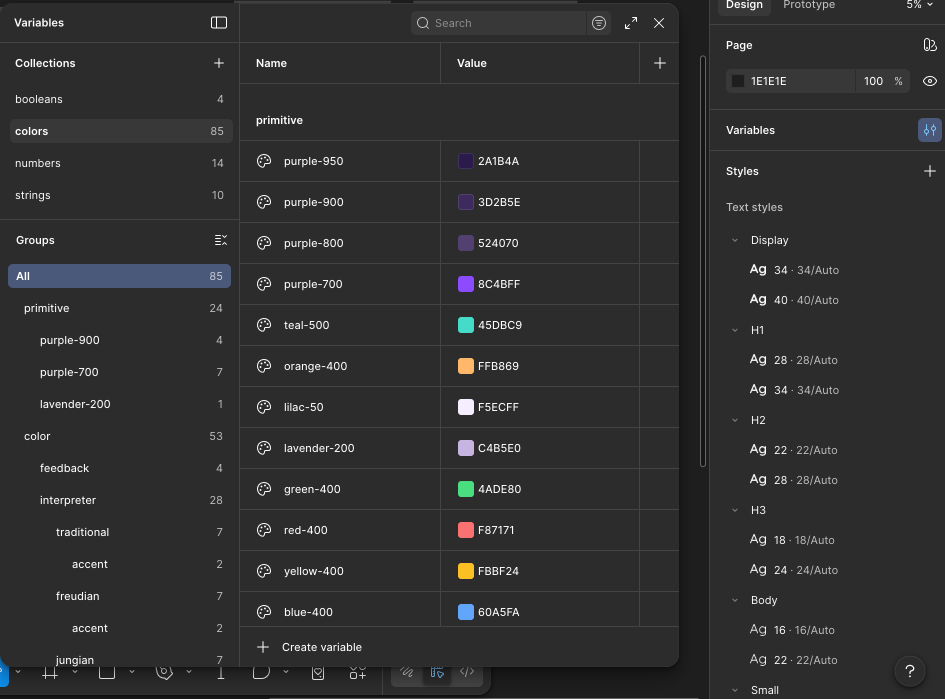Collapse the H2 text styles group

coord(735,420)
